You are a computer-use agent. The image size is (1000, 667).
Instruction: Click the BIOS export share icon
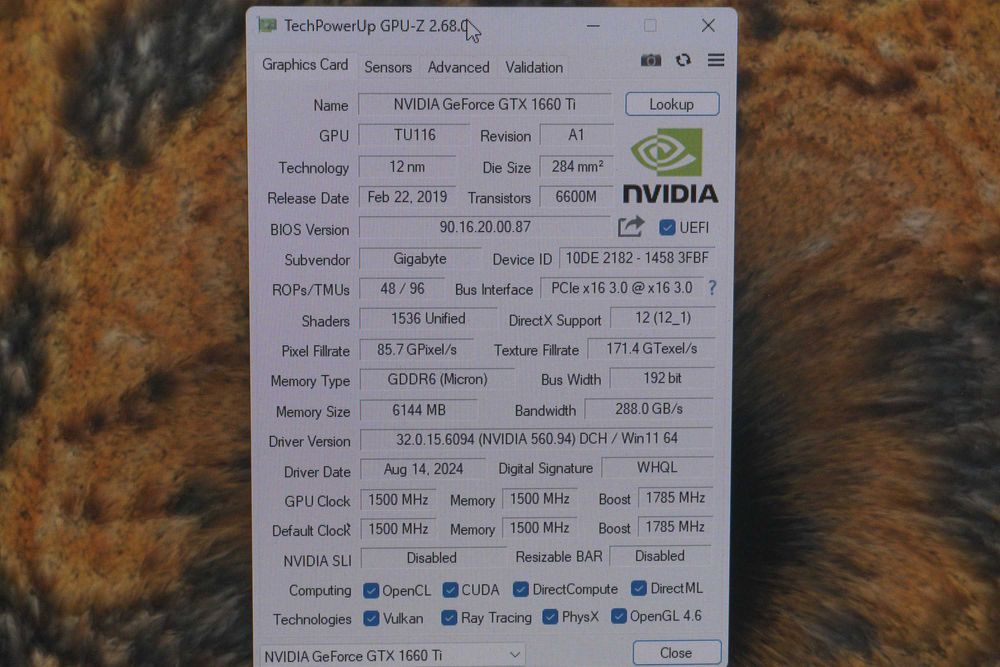[x=631, y=226]
